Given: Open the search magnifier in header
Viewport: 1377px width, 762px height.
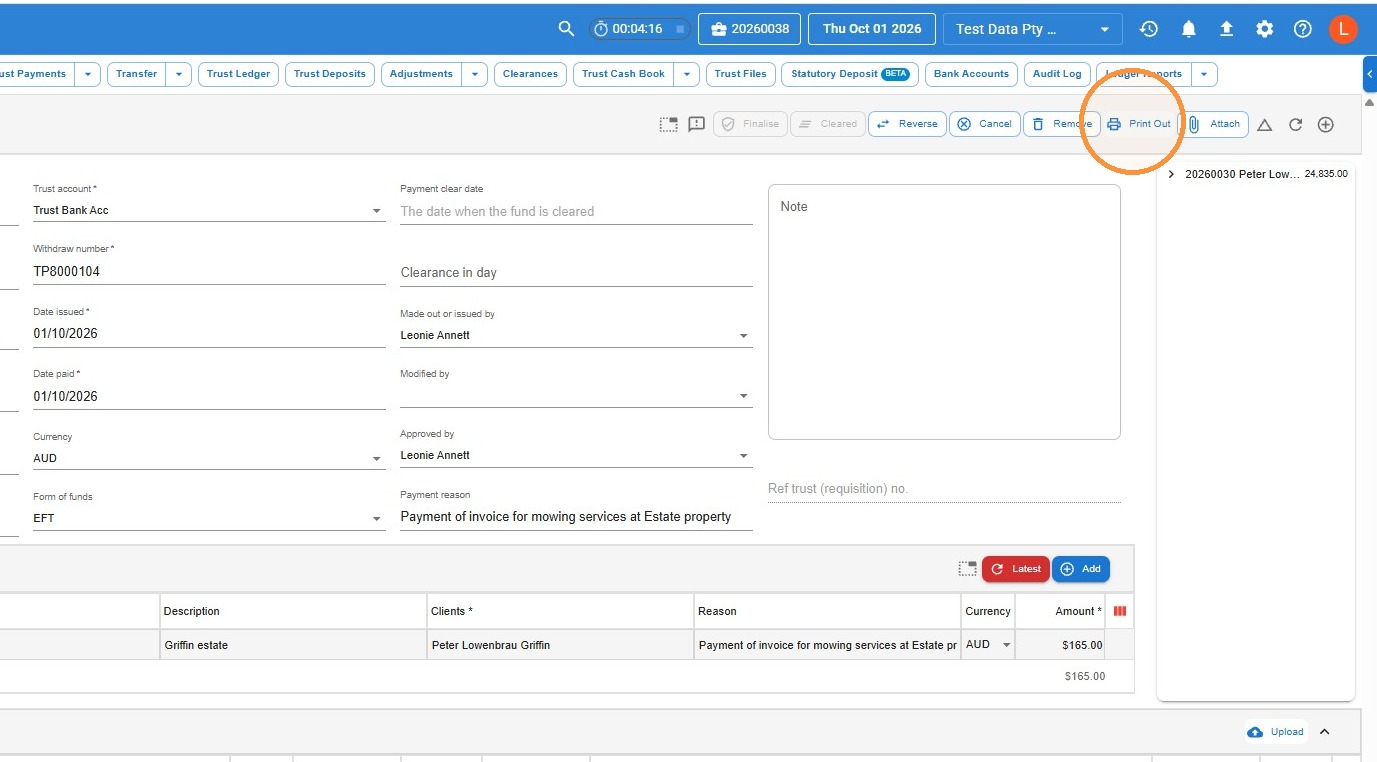Looking at the screenshot, I should [x=566, y=29].
